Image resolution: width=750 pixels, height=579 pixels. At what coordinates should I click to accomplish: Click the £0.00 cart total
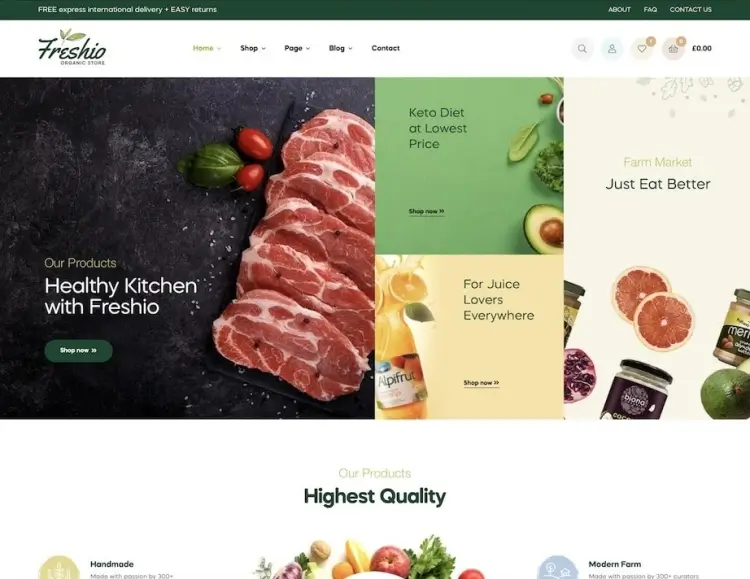click(x=702, y=48)
